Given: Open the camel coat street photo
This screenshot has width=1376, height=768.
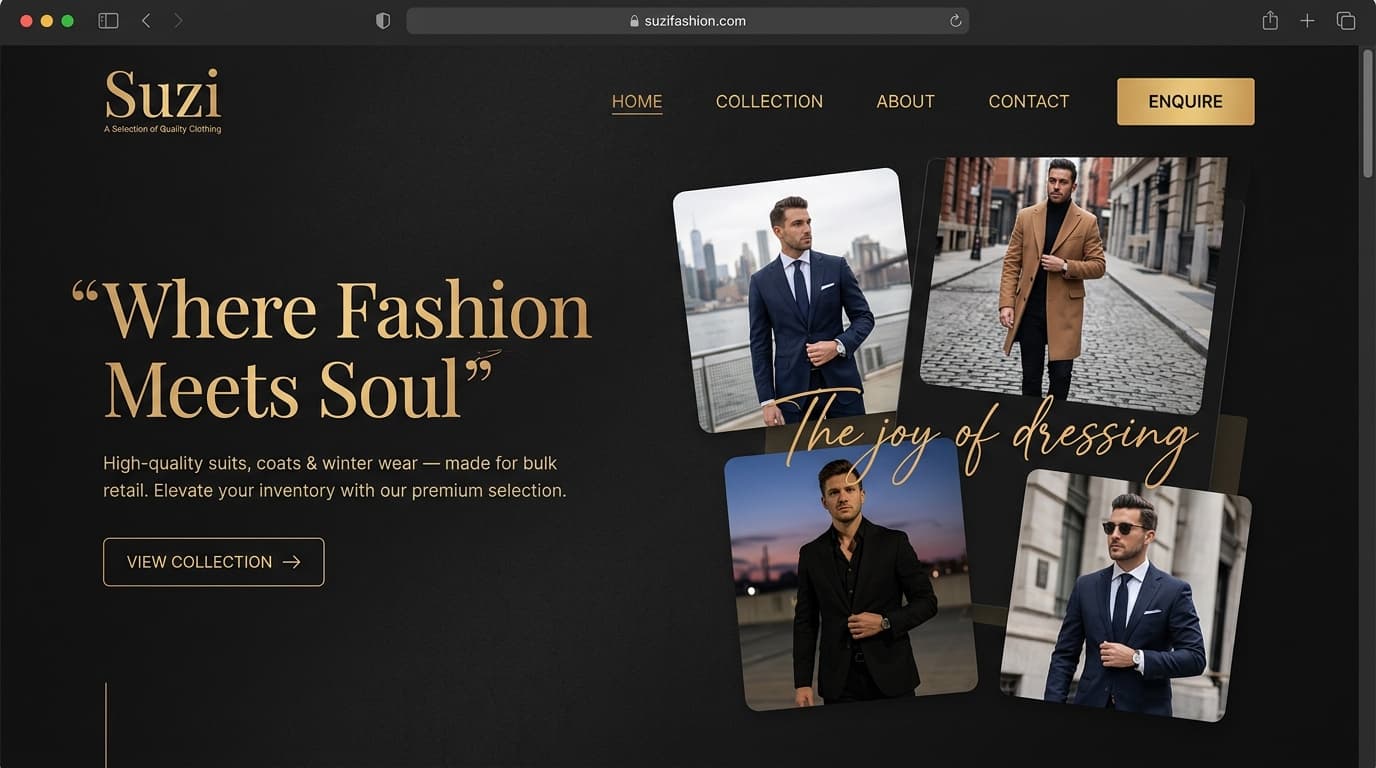Looking at the screenshot, I should click(x=1072, y=285).
